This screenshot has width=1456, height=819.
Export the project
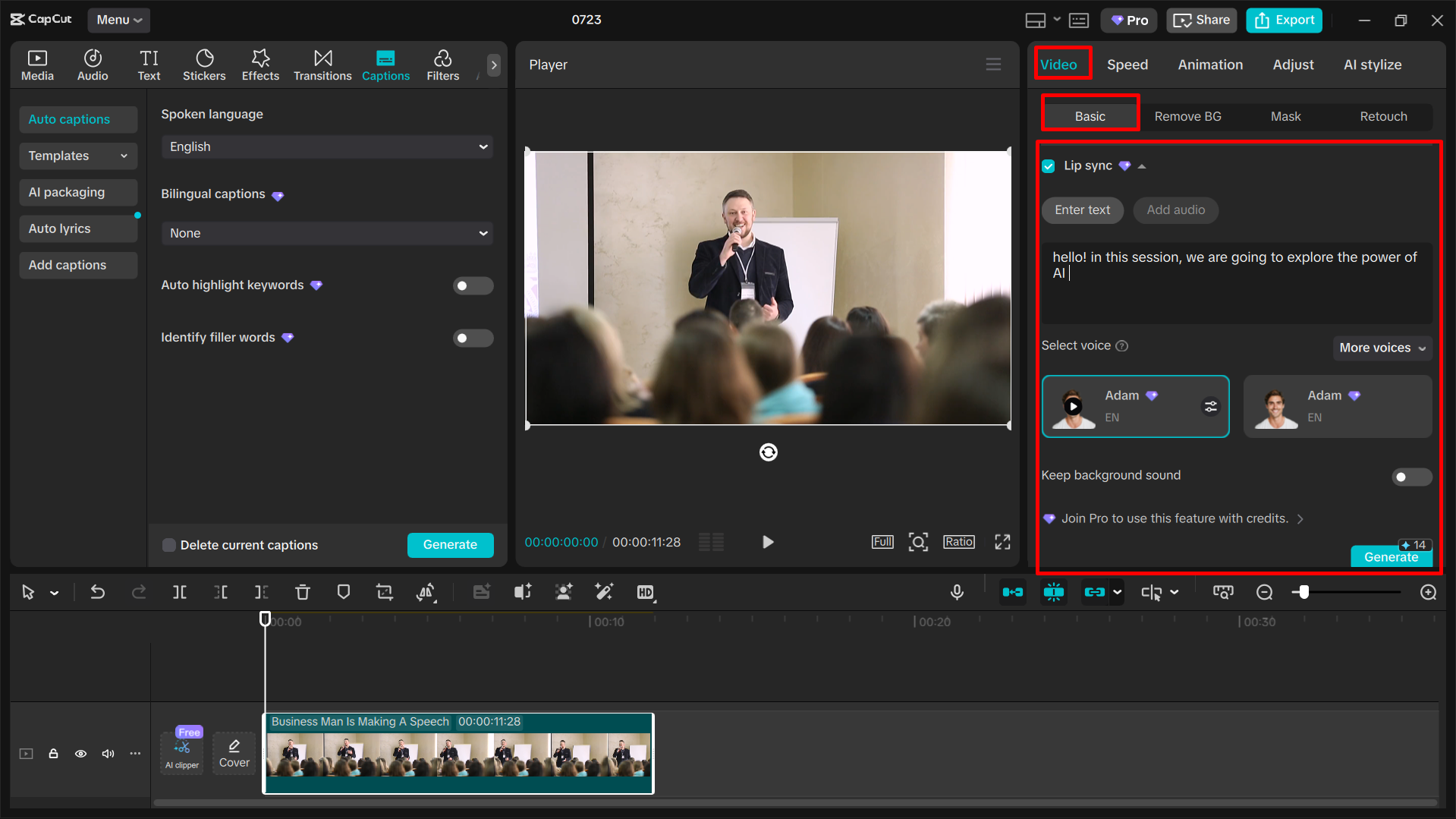[x=1283, y=20]
